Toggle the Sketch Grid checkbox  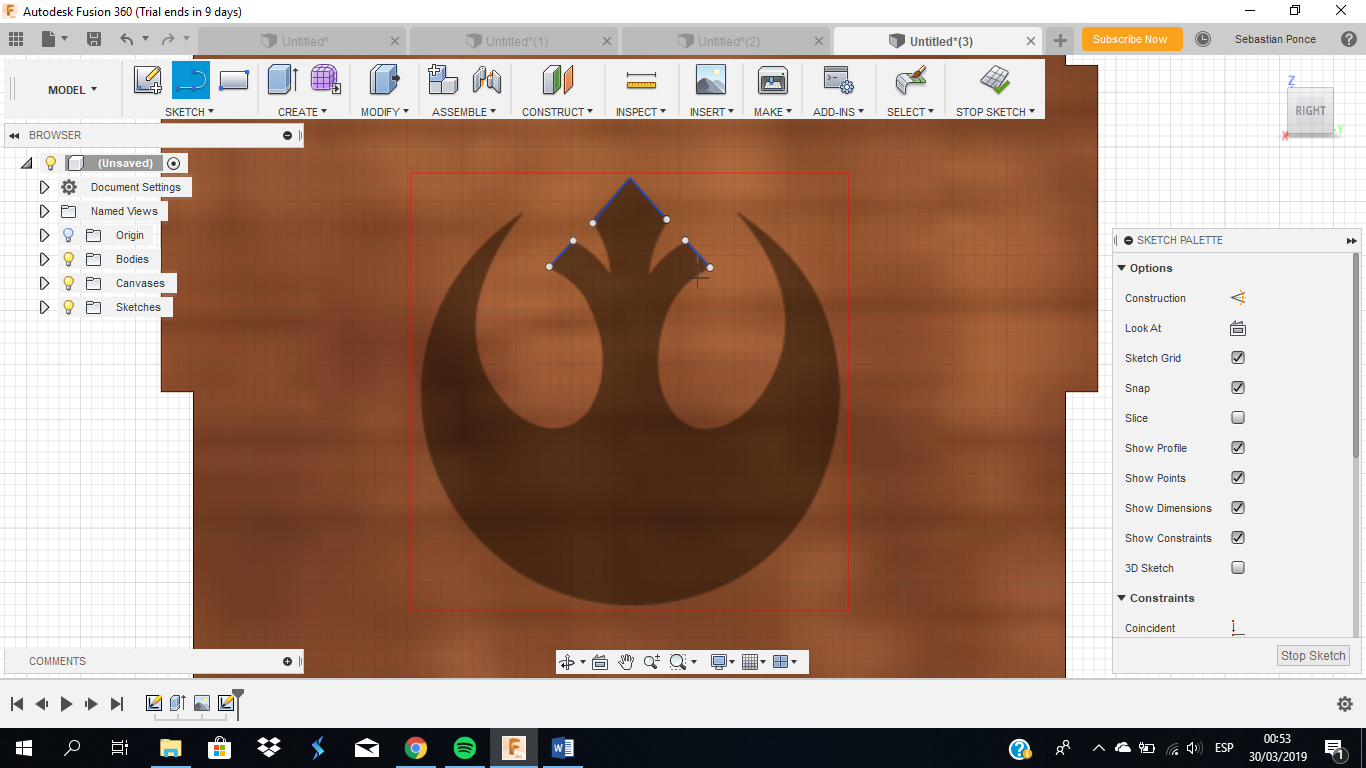(x=1238, y=358)
